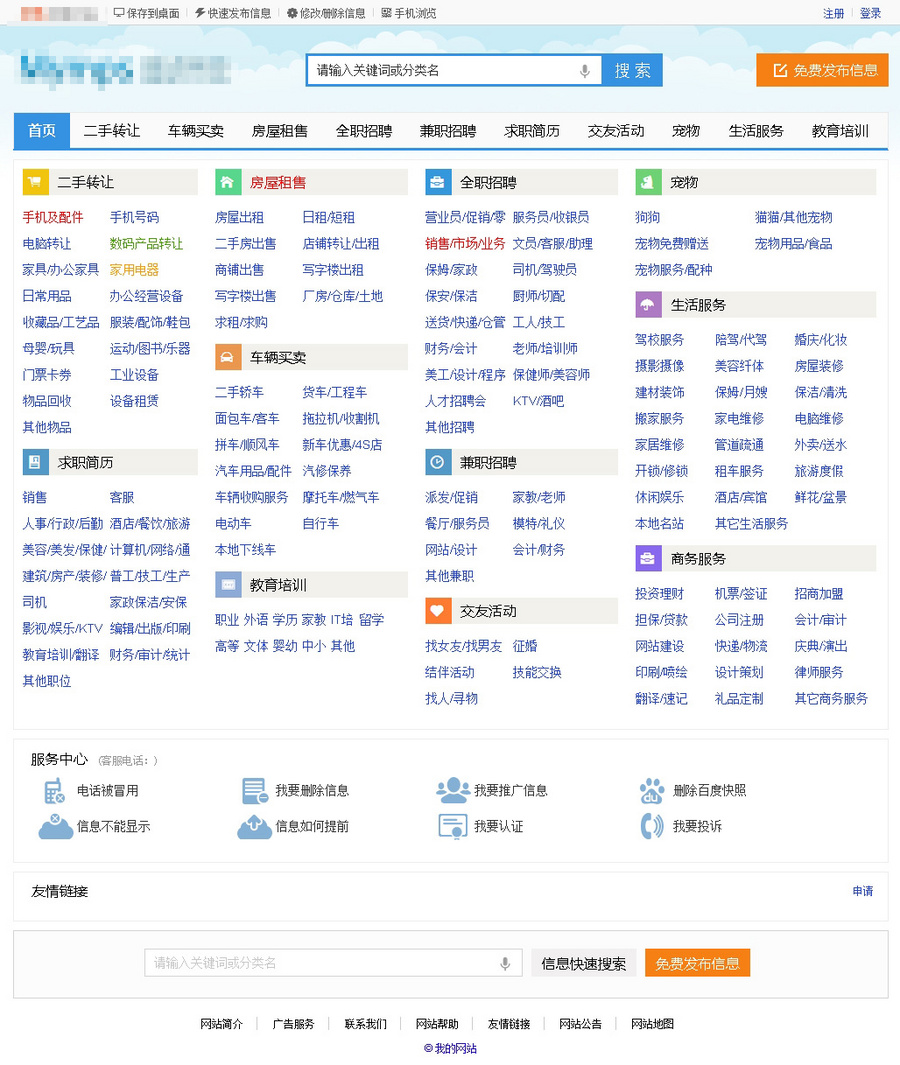This screenshot has height=1065, width=900.
Task: Open the 家教/老师 part-time link
Action: tap(539, 497)
